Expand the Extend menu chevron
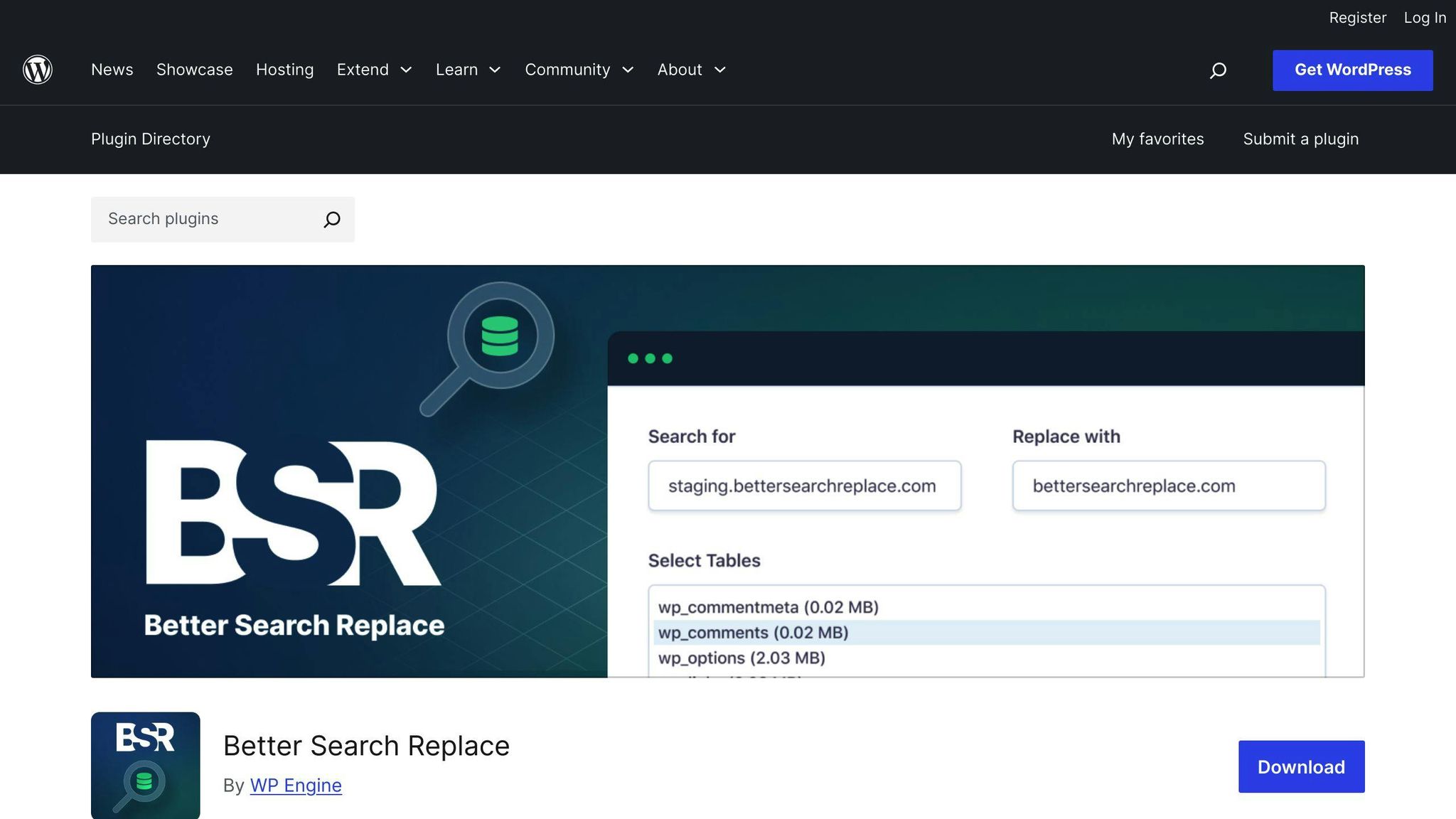The image size is (1456, 819). [x=406, y=70]
